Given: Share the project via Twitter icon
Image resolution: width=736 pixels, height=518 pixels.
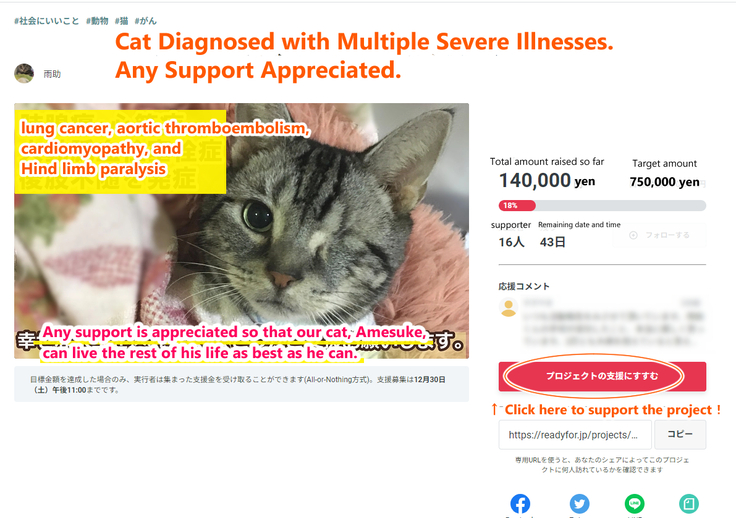Looking at the screenshot, I should tap(579, 504).
